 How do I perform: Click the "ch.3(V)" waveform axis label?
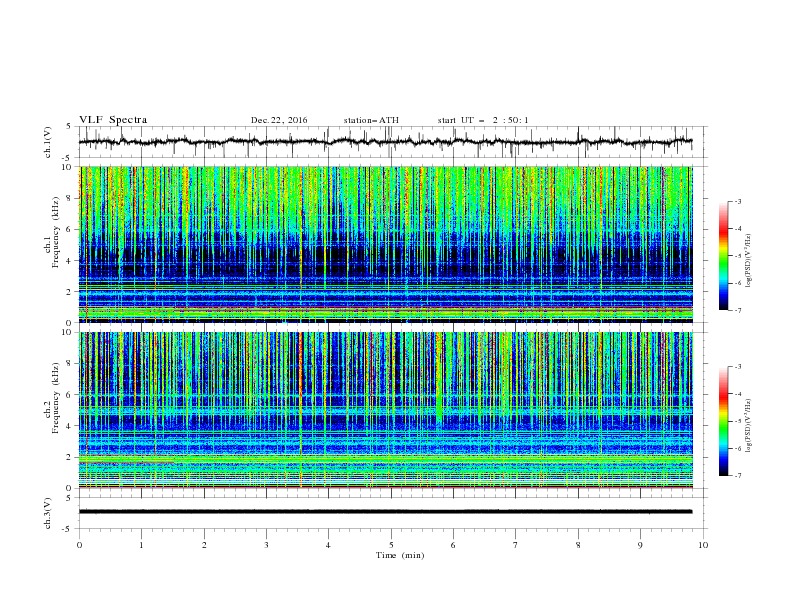(48, 513)
